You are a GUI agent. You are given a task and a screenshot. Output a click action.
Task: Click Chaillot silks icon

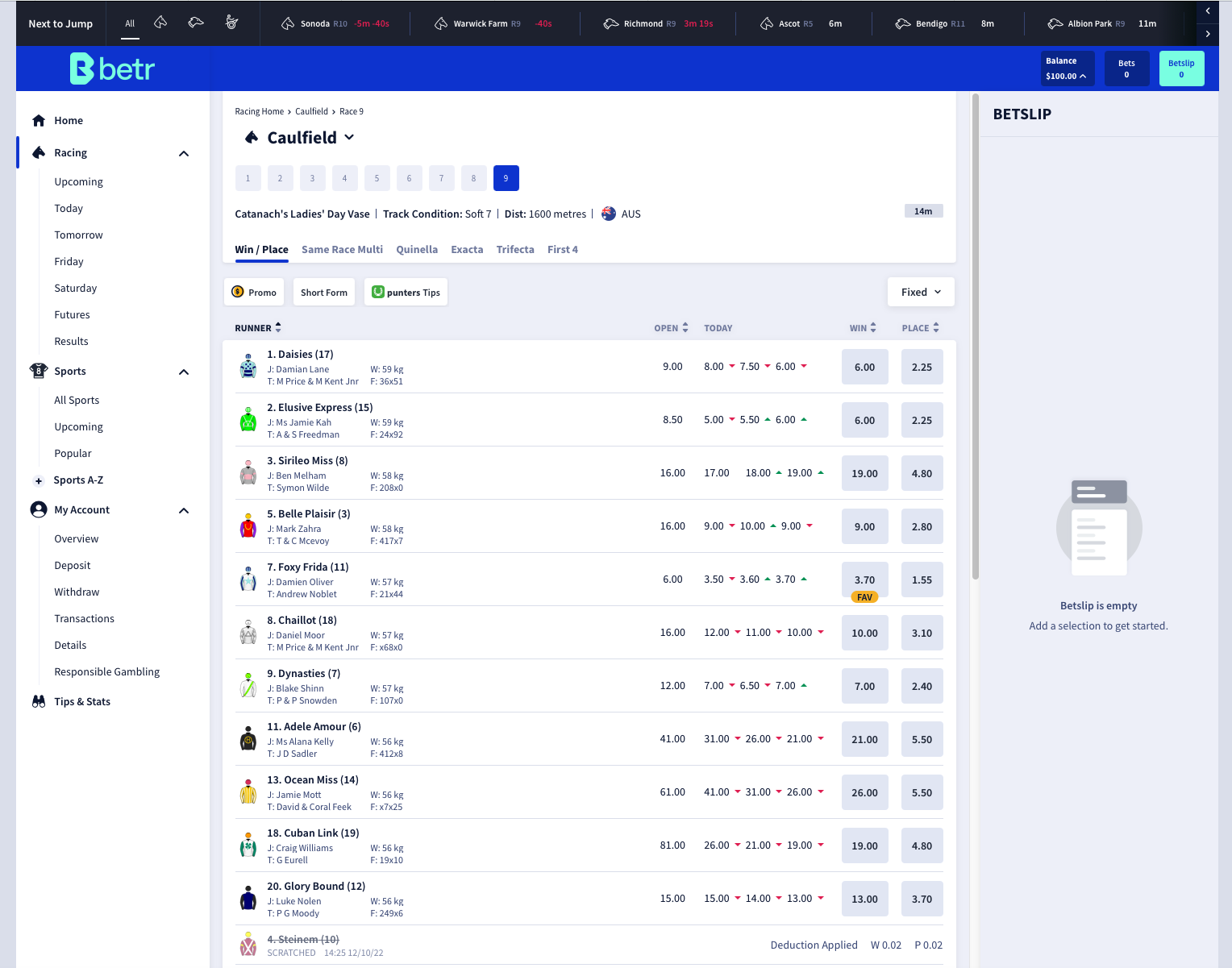[248, 633]
